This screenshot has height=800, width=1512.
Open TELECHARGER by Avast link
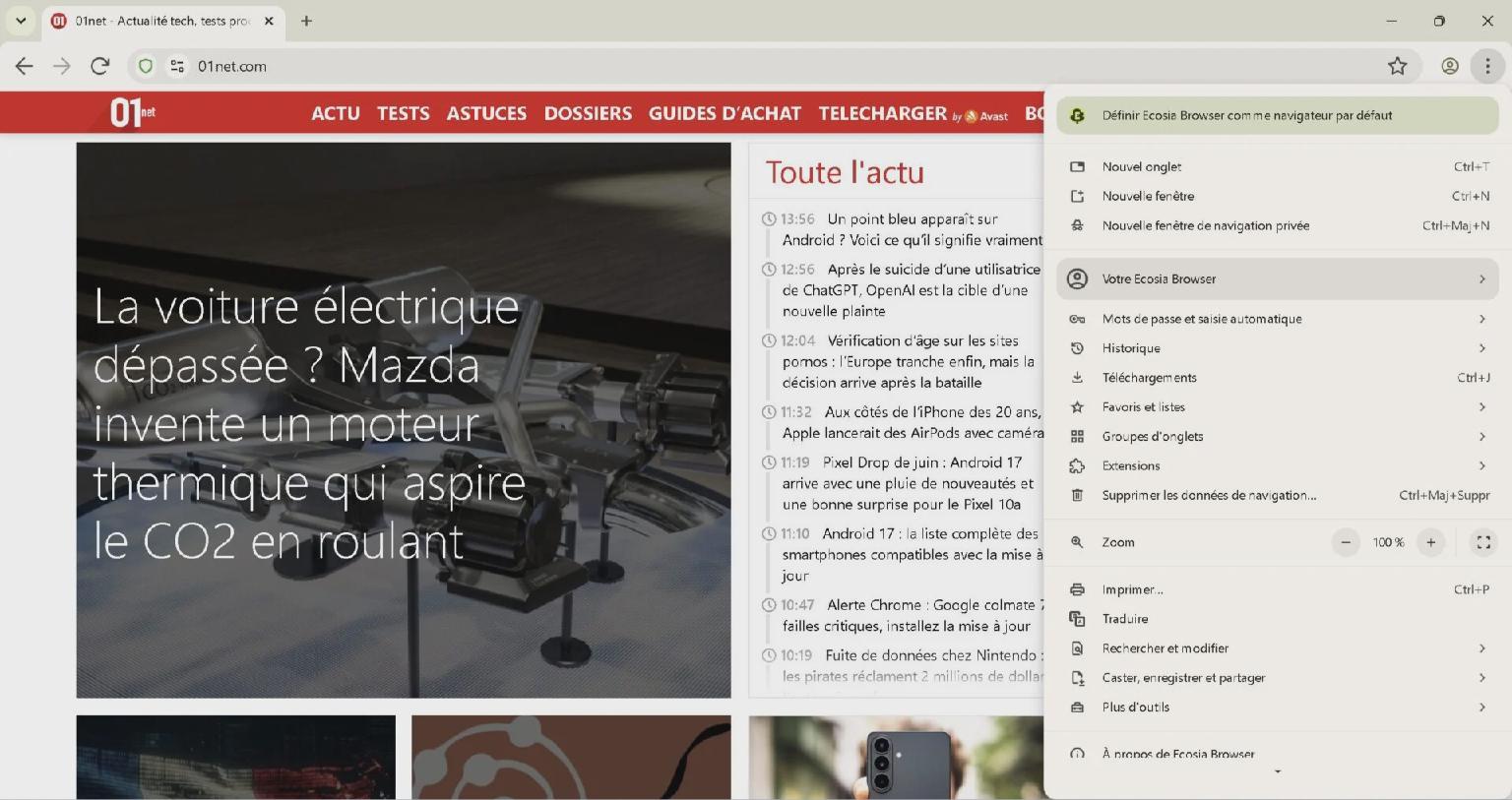point(913,114)
